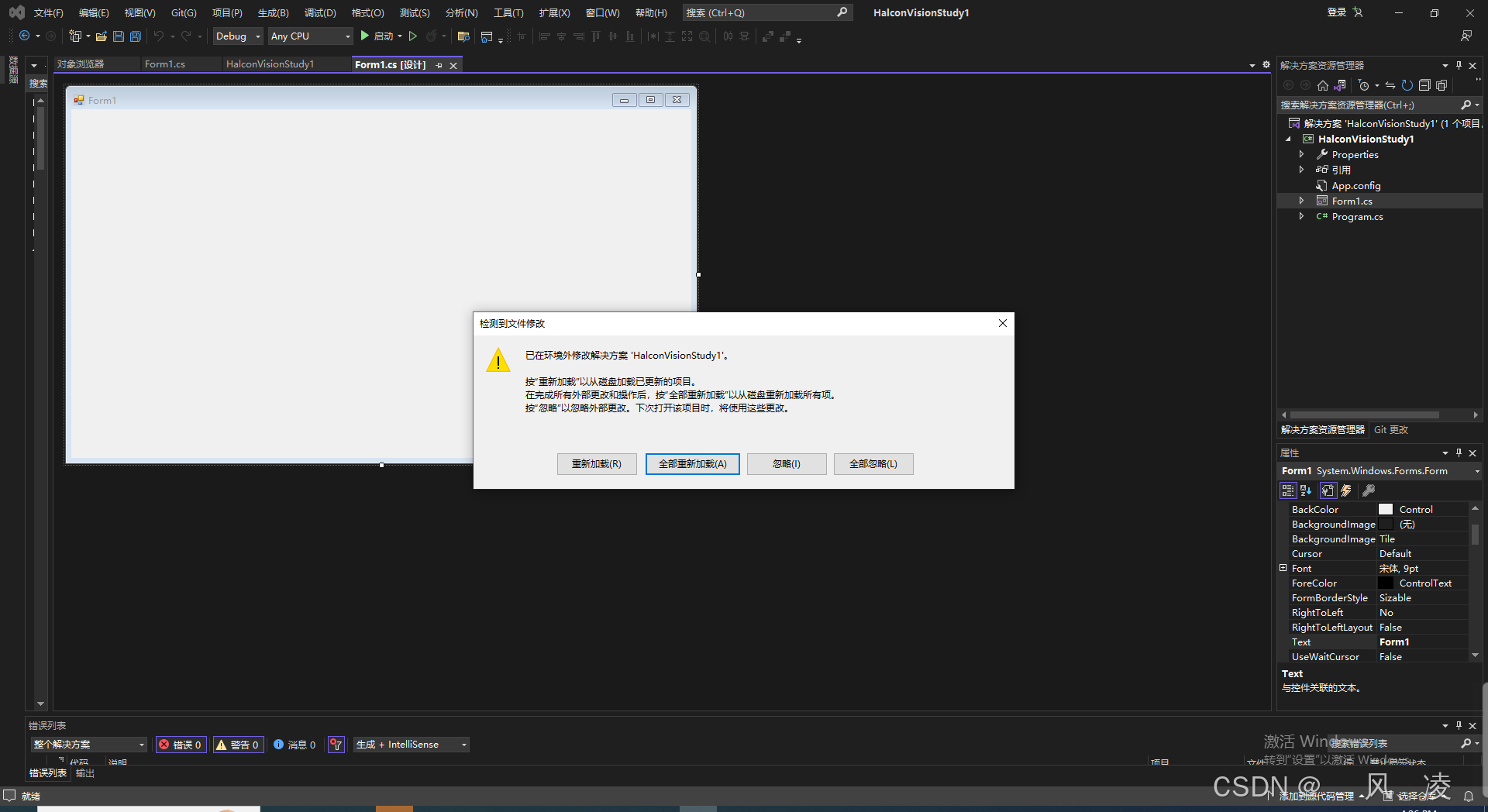Click the ForeColor black color swatch
The width and height of the screenshot is (1488, 812).
1386,583
